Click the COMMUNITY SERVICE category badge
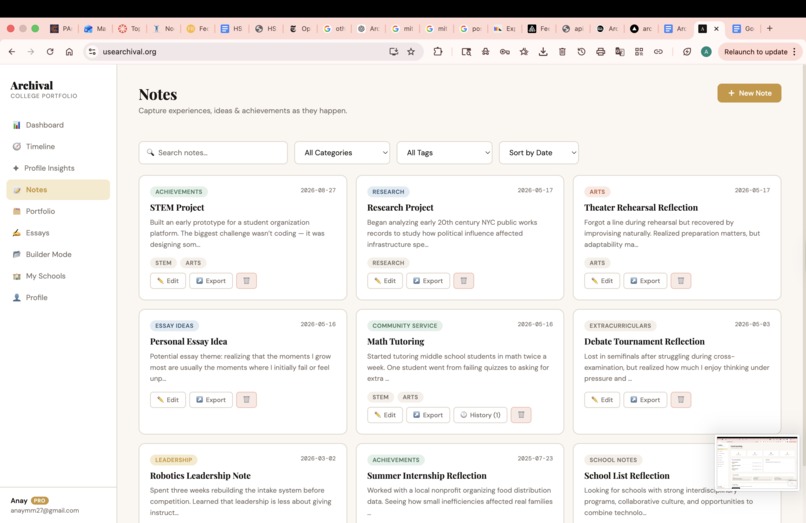Screen dimensions: 806x523 [x=405, y=326]
